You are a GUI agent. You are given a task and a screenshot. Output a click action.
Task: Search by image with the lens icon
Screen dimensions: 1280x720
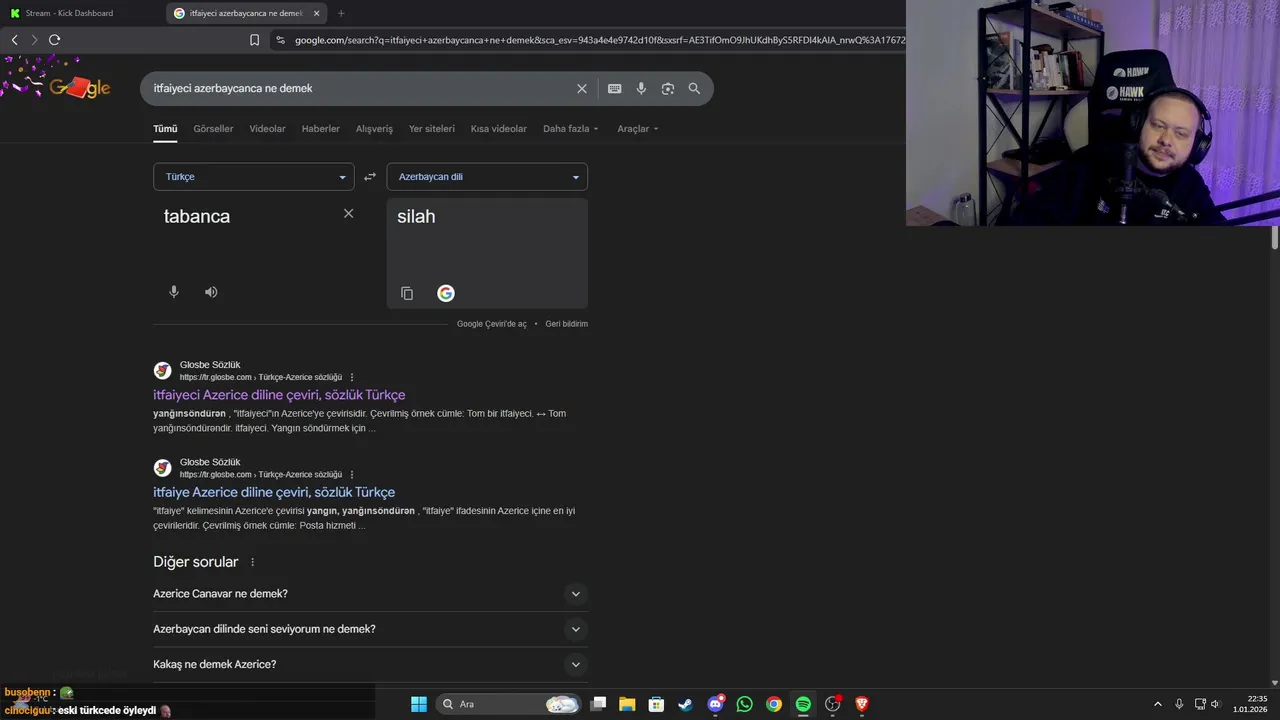click(668, 89)
